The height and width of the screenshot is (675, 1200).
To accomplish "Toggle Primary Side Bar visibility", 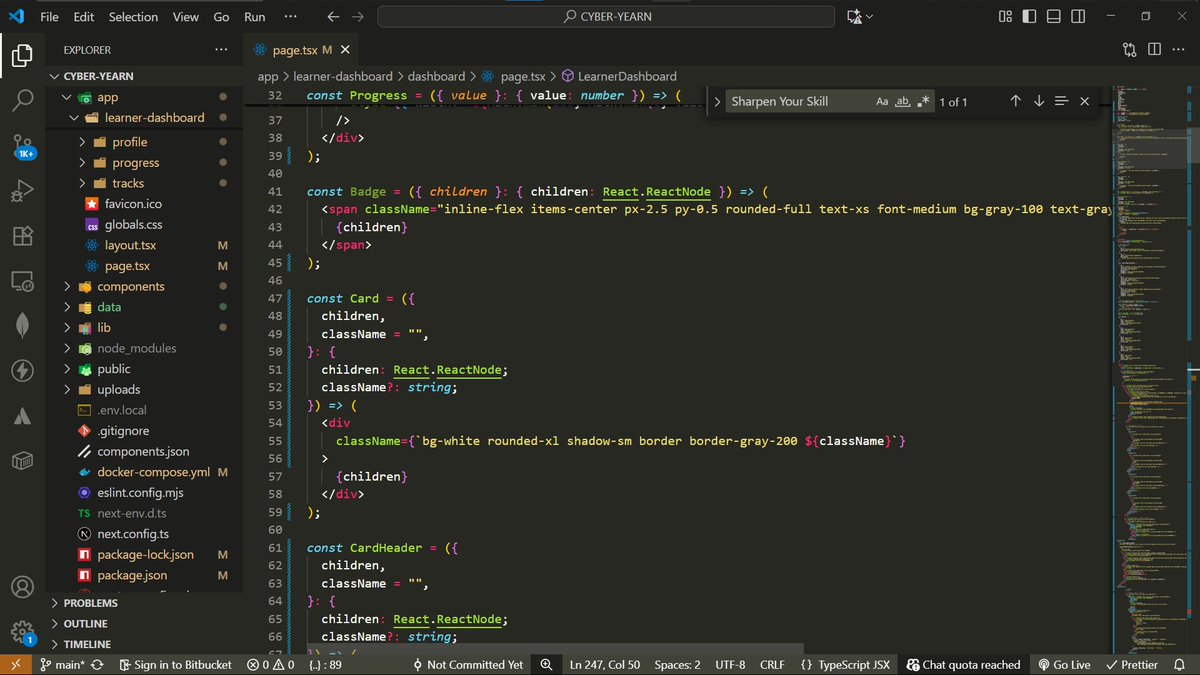I will tap(1030, 17).
